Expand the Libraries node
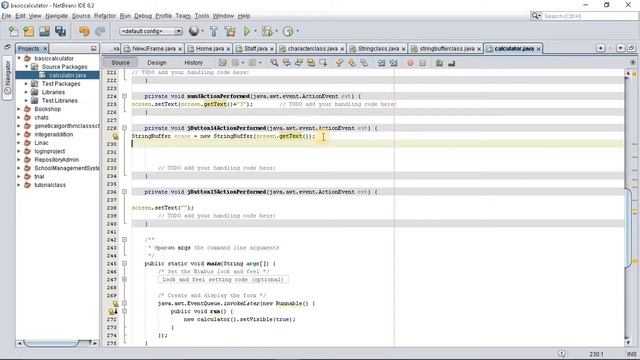This screenshot has width=640, height=360. point(27,92)
